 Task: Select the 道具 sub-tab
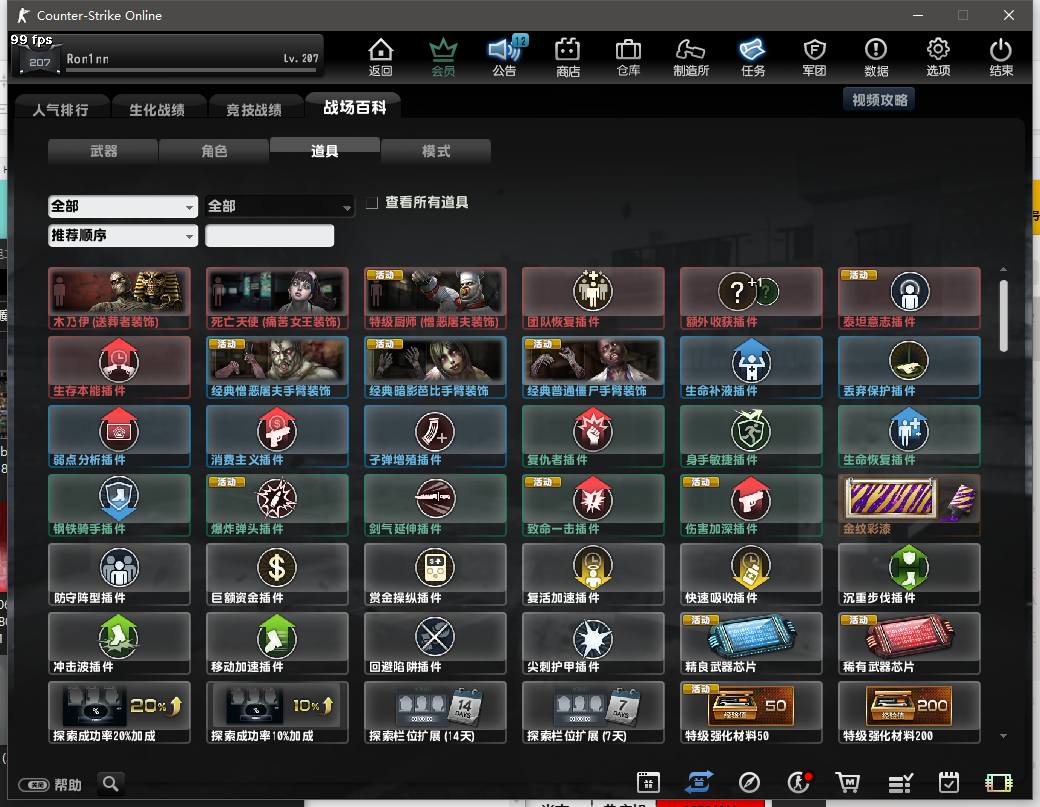click(325, 151)
